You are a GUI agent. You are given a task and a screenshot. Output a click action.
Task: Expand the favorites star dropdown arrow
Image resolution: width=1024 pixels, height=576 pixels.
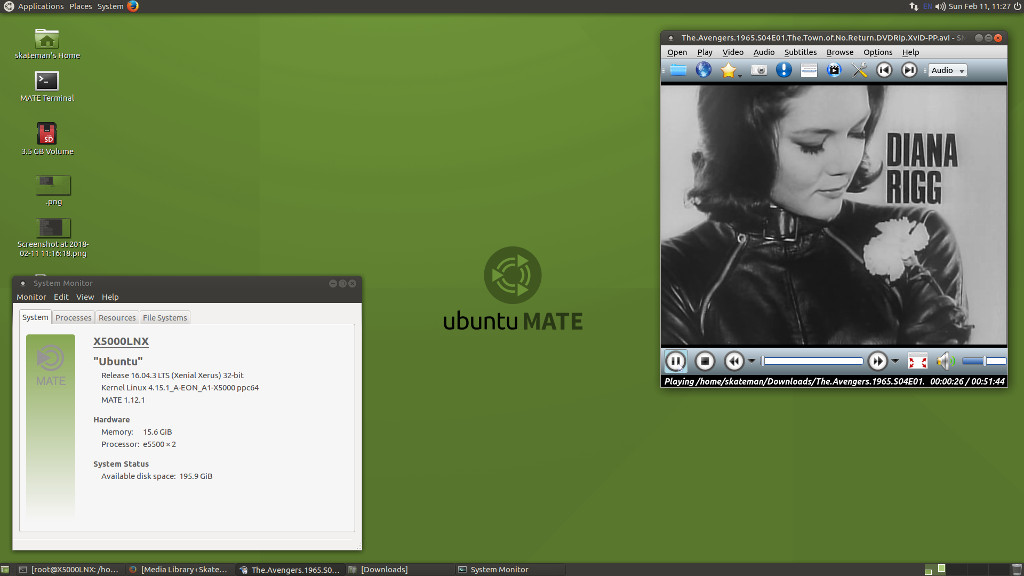740,75
